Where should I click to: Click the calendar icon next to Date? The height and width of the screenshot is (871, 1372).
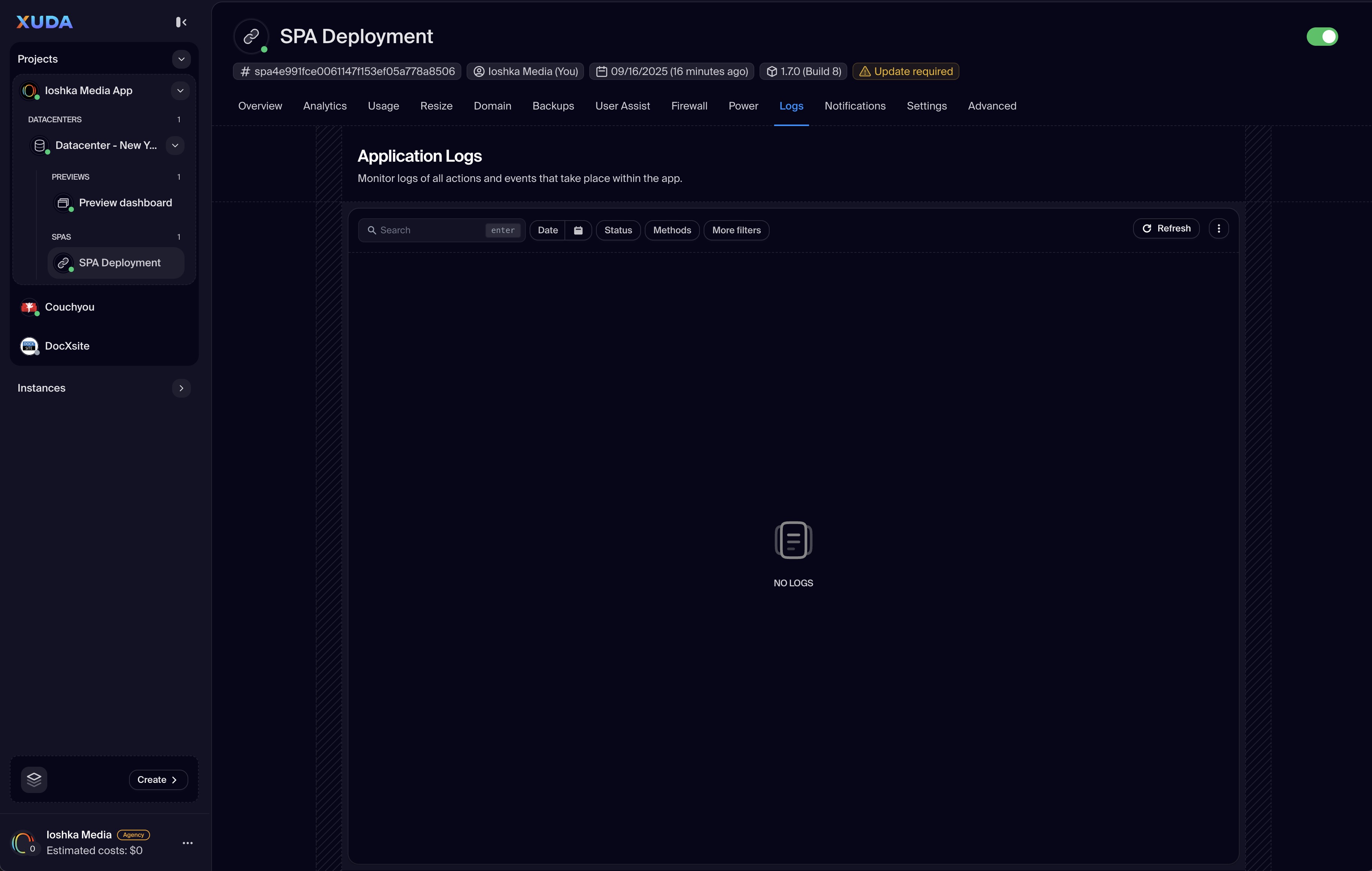[x=578, y=230]
